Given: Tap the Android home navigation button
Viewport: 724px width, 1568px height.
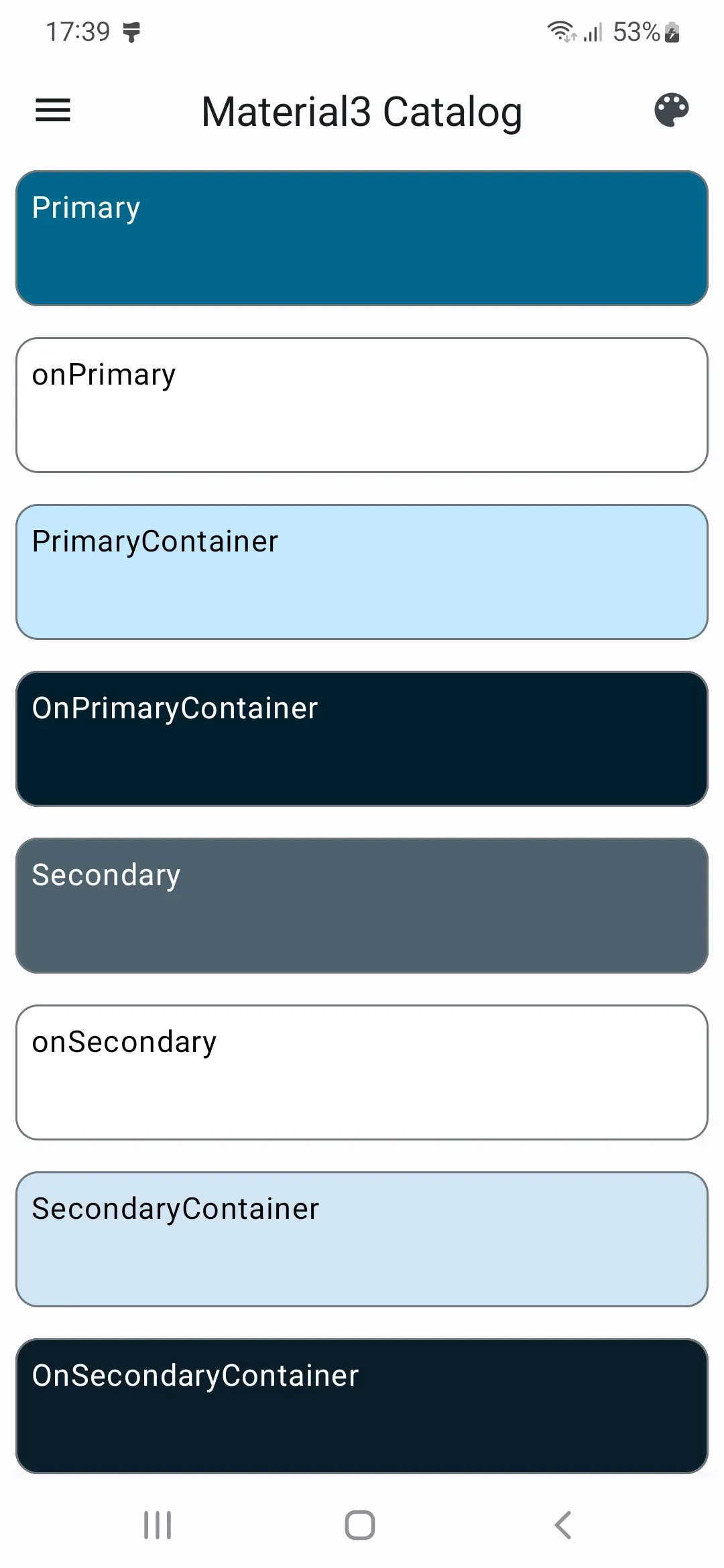Looking at the screenshot, I should [x=360, y=1525].
